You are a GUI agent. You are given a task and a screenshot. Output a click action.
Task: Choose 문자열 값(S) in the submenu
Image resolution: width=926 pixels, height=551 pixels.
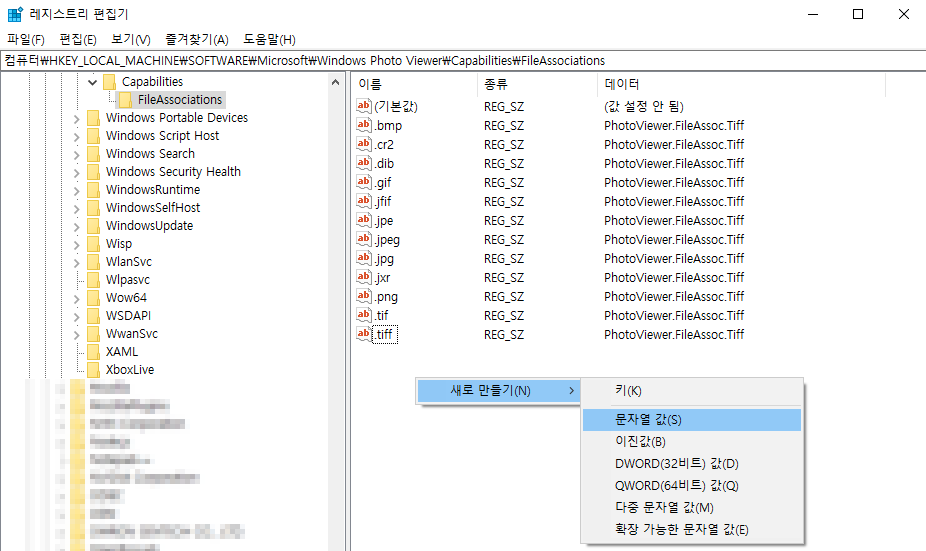click(692, 420)
